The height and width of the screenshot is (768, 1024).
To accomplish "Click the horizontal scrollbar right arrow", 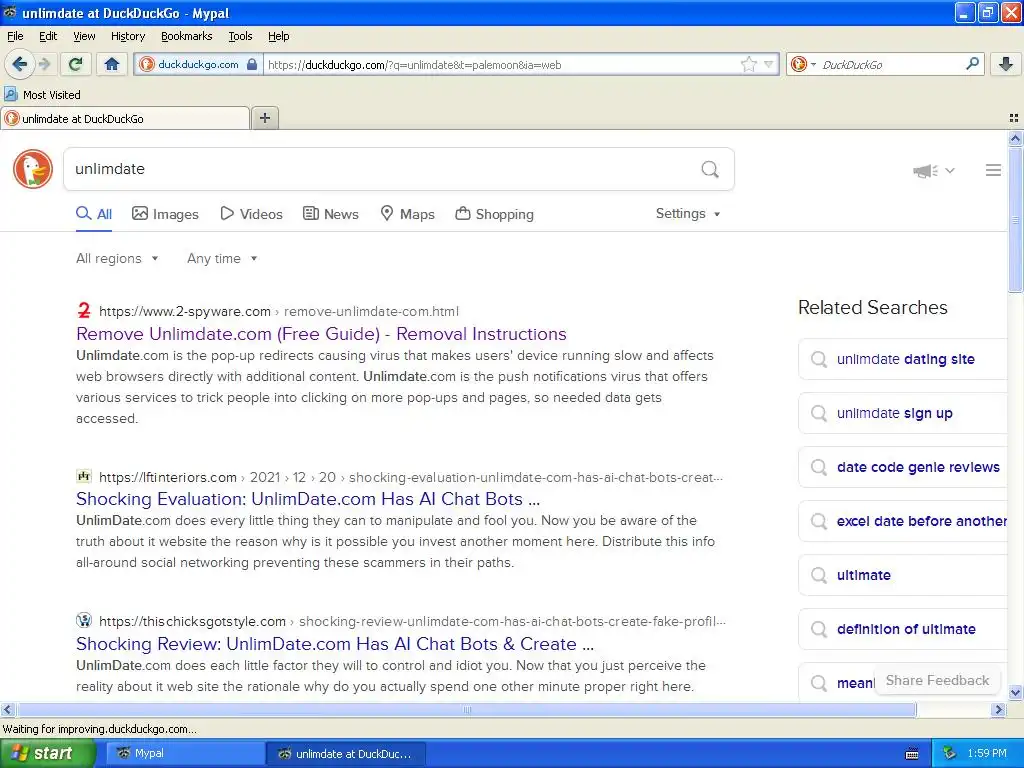I will (x=999, y=710).
